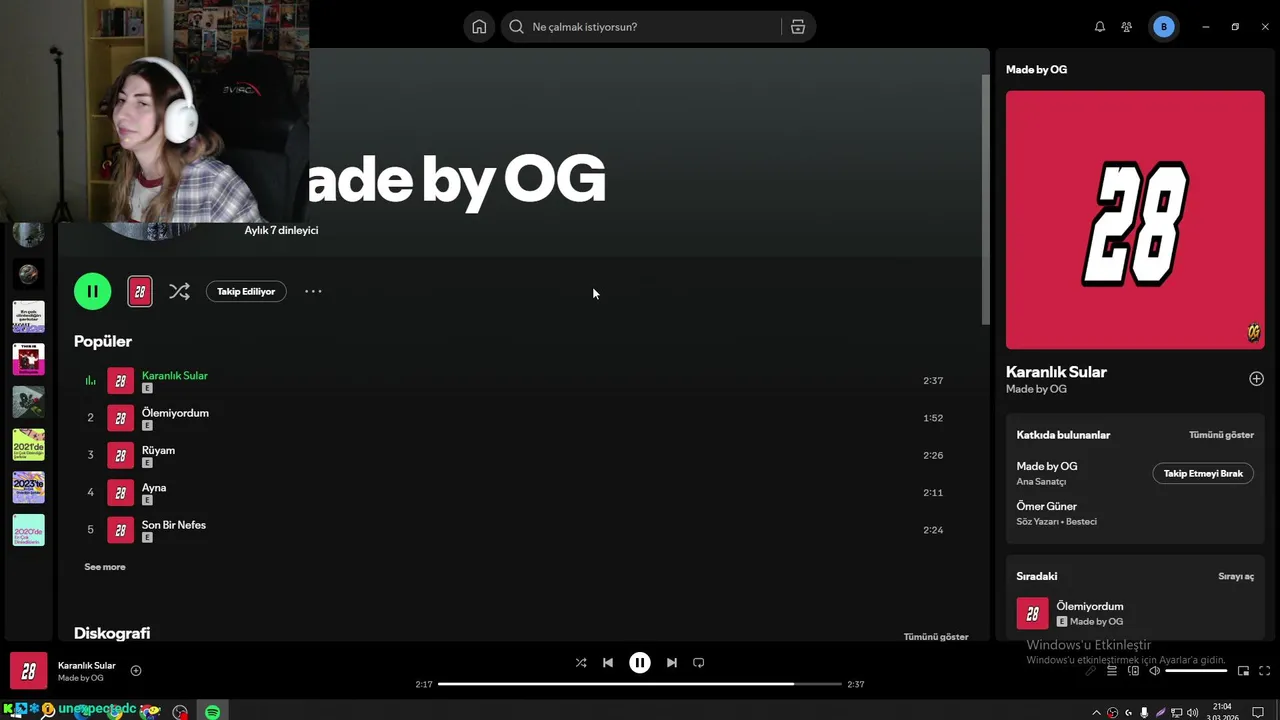The image size is (1280, 720).
Task: Open Tümünü göster in Katkıda bulunanlar
Action: click(1221, 435)
